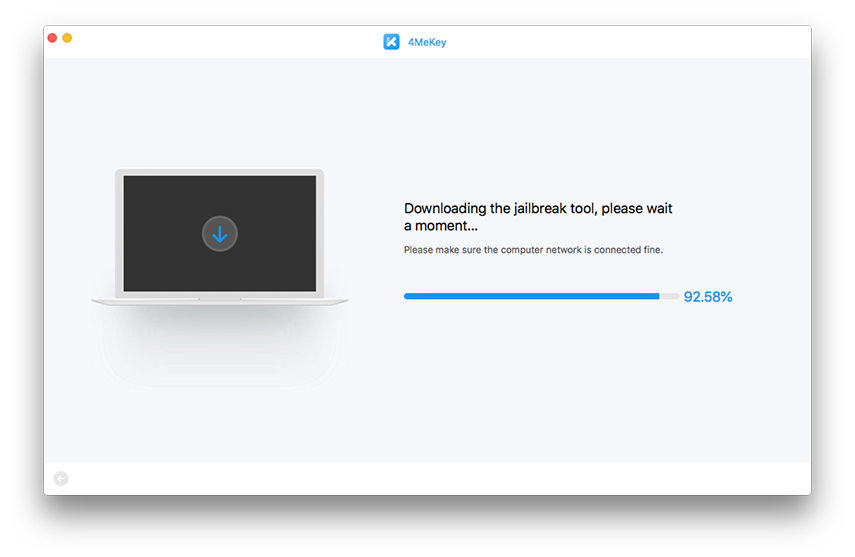Viewport: 855px width, 557px height.
Task: Click the 92.58% progress percentage
Action: (x=708, y=297)
